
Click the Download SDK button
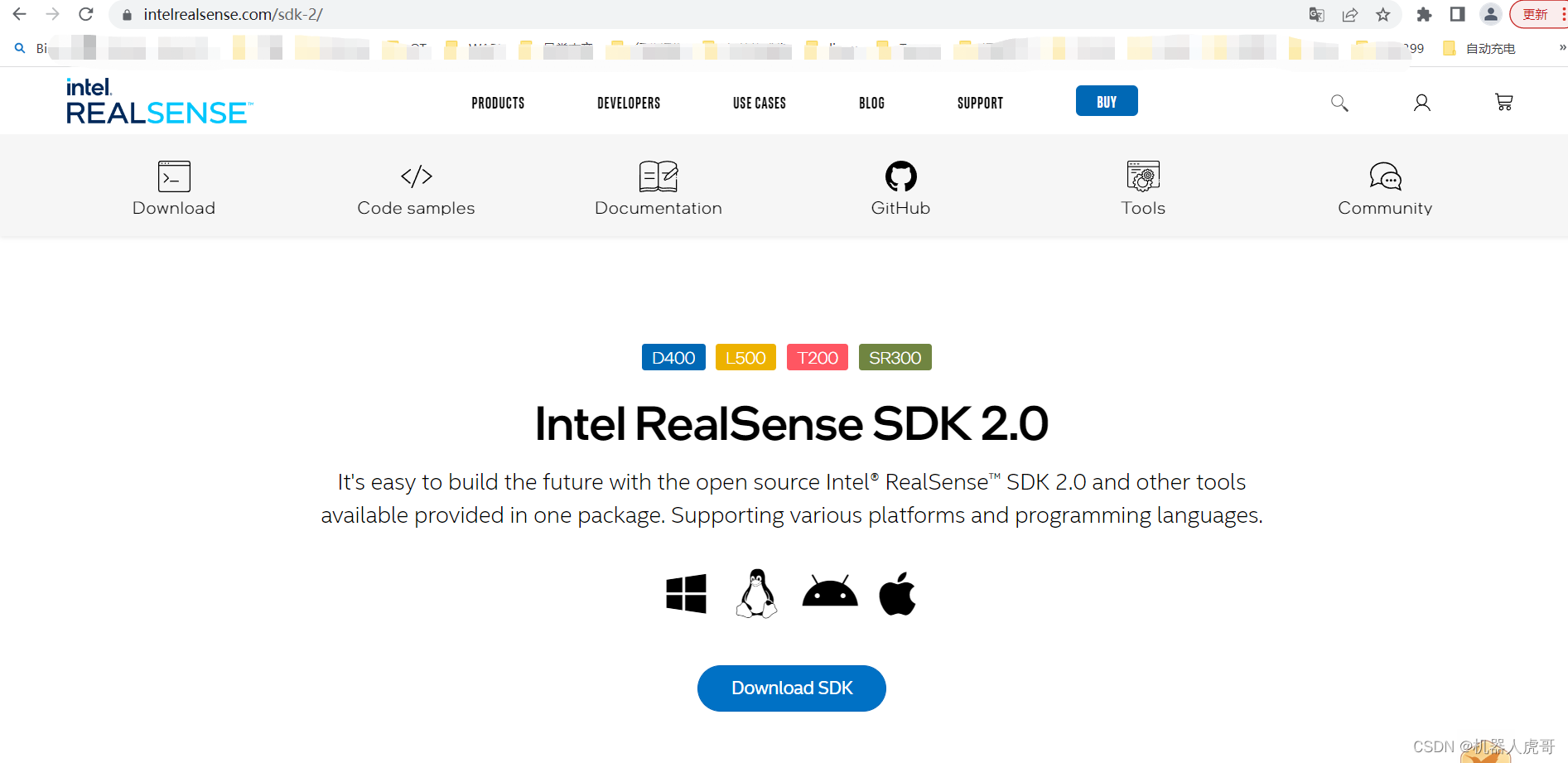click(792, 688)
